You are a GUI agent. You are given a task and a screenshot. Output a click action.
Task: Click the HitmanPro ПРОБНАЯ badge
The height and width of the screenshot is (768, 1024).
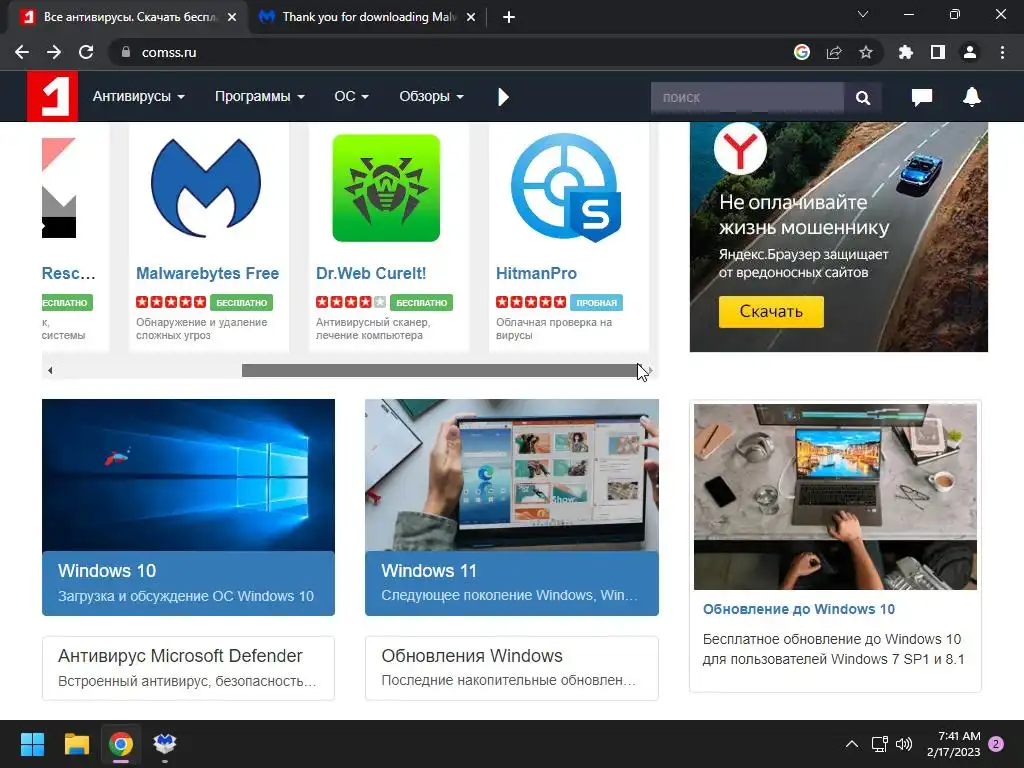coord(596,302)
